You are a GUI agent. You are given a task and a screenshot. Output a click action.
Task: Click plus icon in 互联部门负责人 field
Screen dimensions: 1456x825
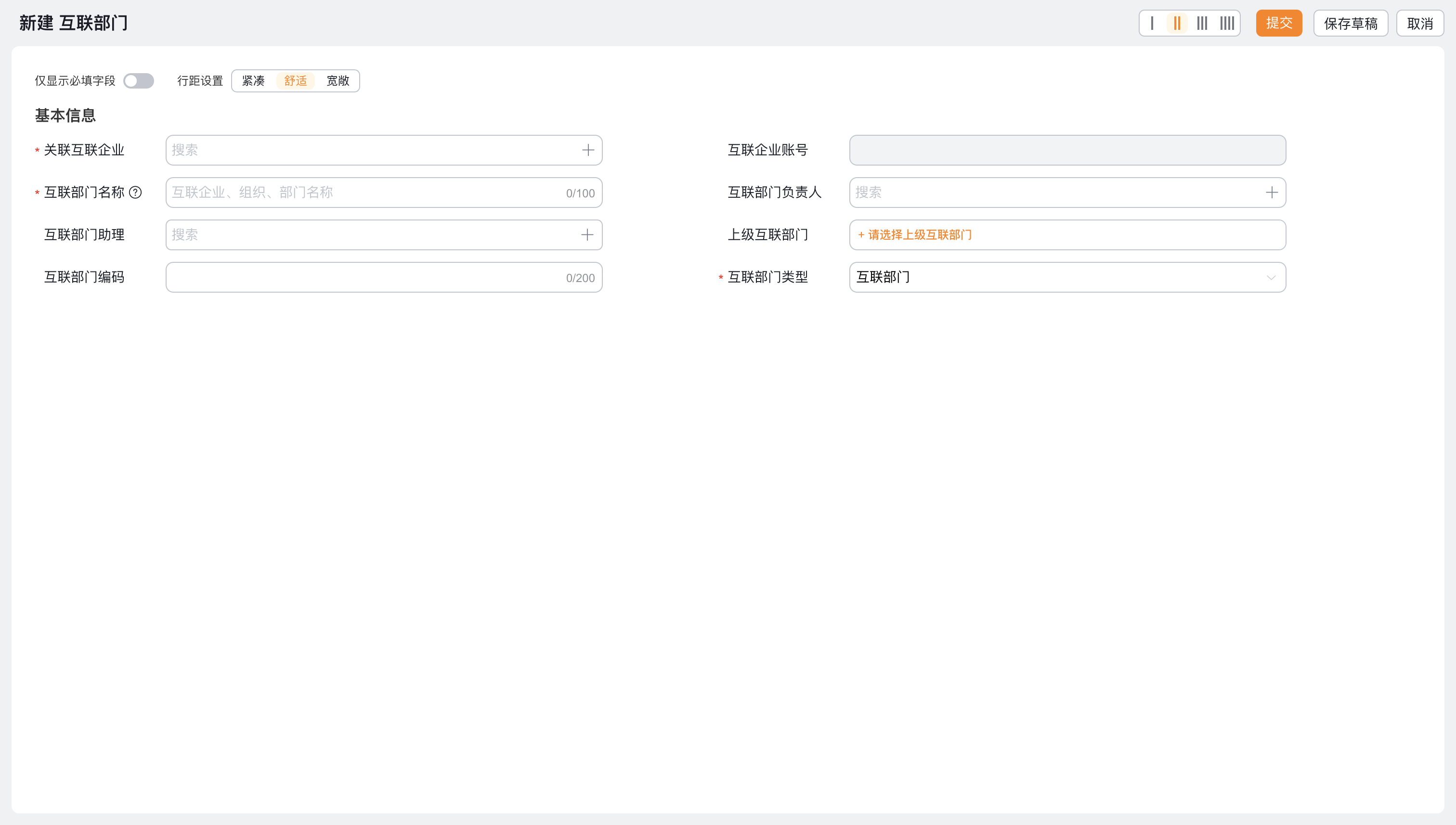coord(1271,193)
